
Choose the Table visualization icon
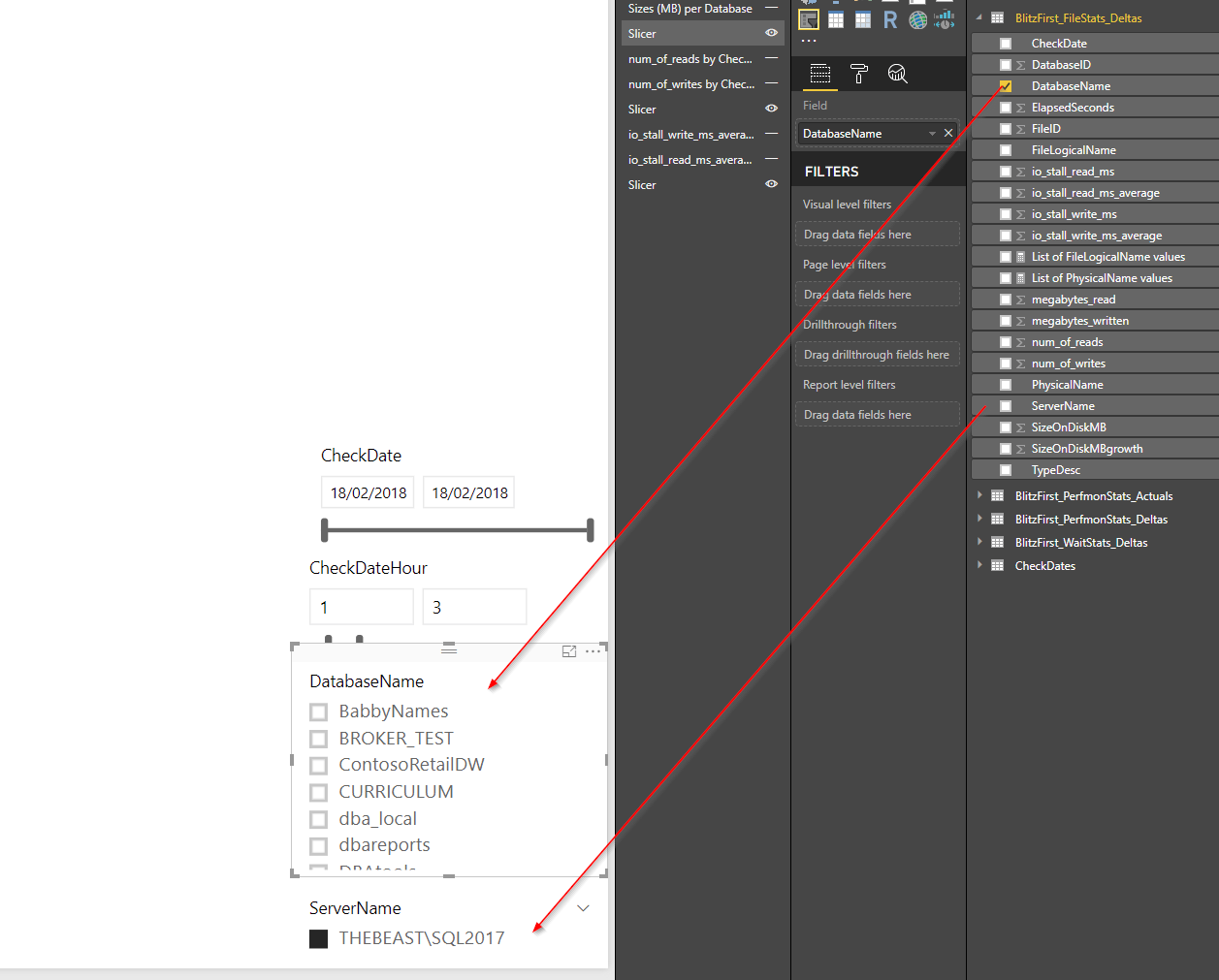(836, 19)
